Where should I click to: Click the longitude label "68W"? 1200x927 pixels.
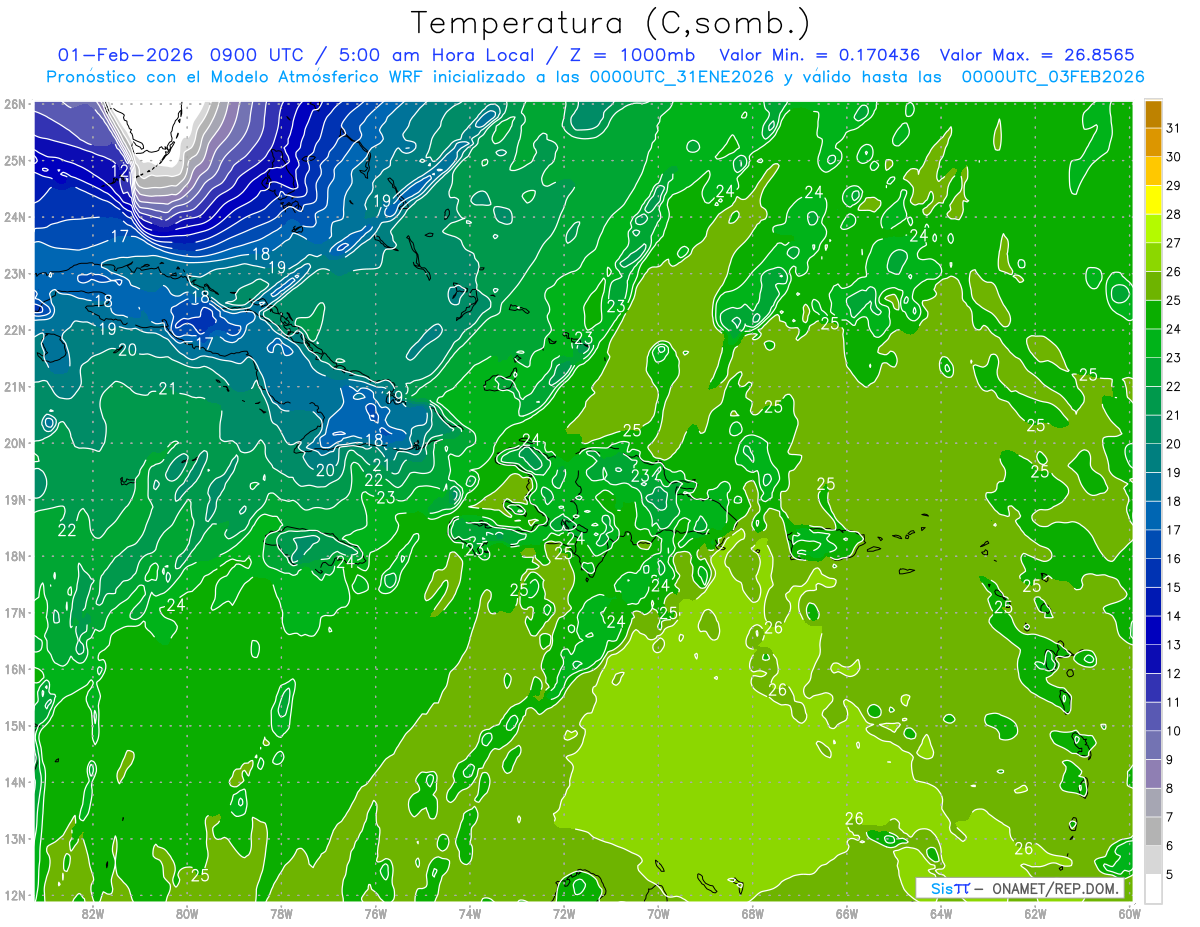[753, 913]
